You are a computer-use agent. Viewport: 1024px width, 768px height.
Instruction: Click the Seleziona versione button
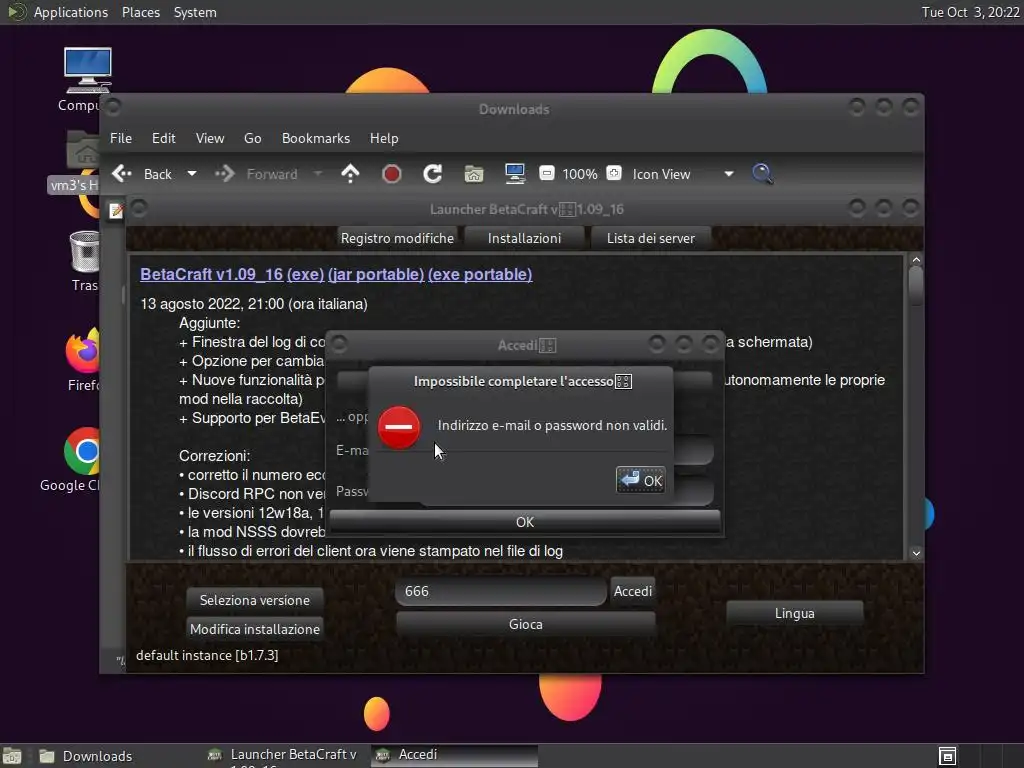coord(255,600)
